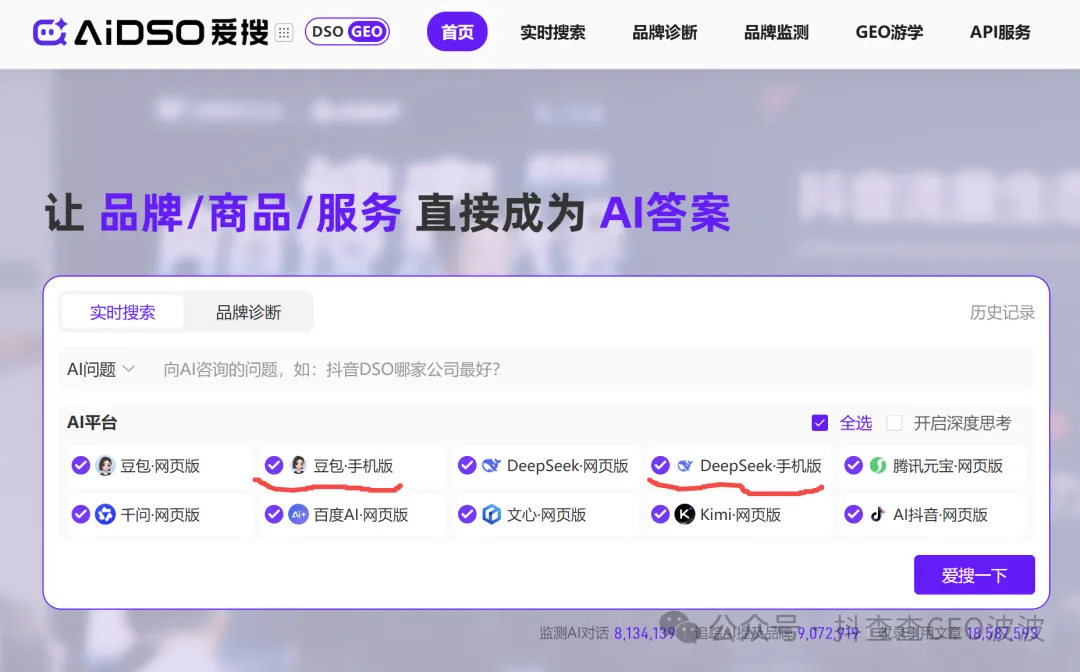Image resolution: width=1080 pixels, height=672 pixels.
Task: Click the grid icon beside the logo
Action: pyautogui.click(x=284, y=31)
